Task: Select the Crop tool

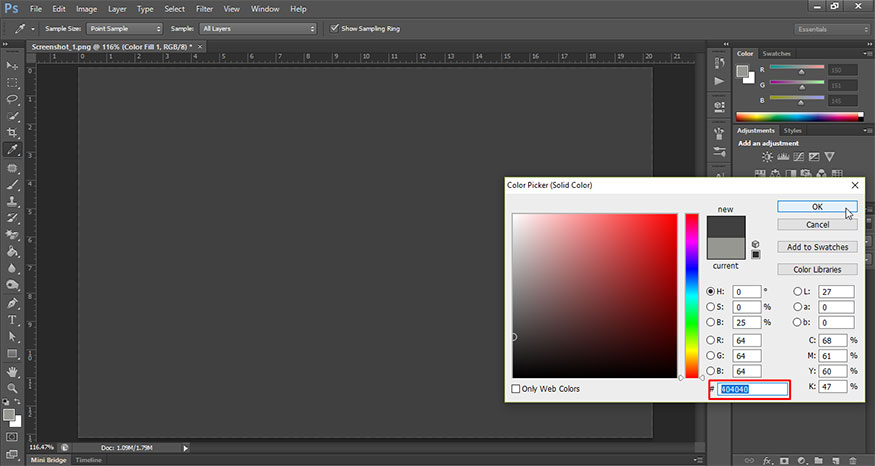Action: click(x=12, y=133)
